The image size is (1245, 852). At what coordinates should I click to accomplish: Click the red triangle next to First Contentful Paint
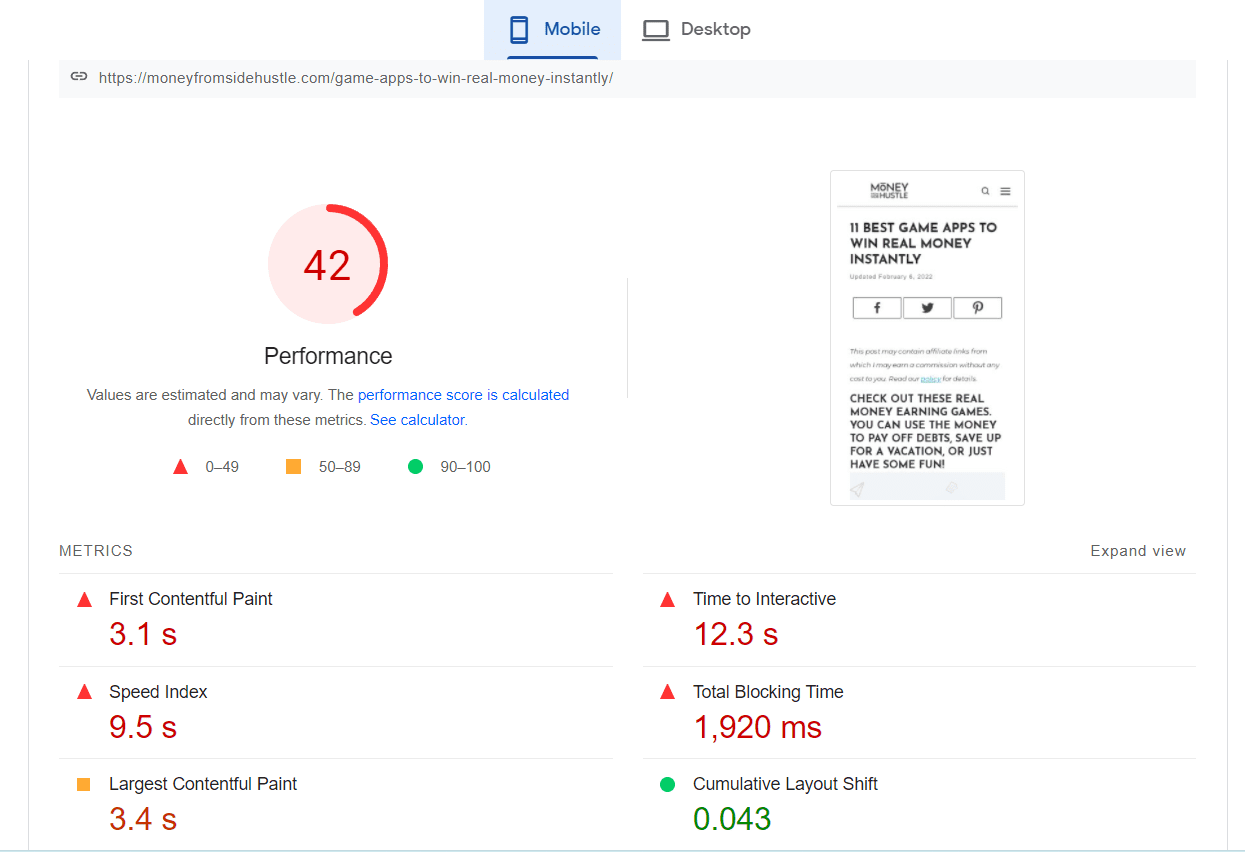pyautogui.click(x=84, y=598)
